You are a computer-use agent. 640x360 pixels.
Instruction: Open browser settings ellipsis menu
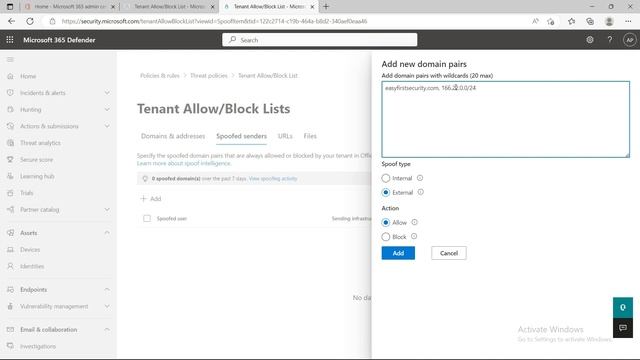point(628,21)
